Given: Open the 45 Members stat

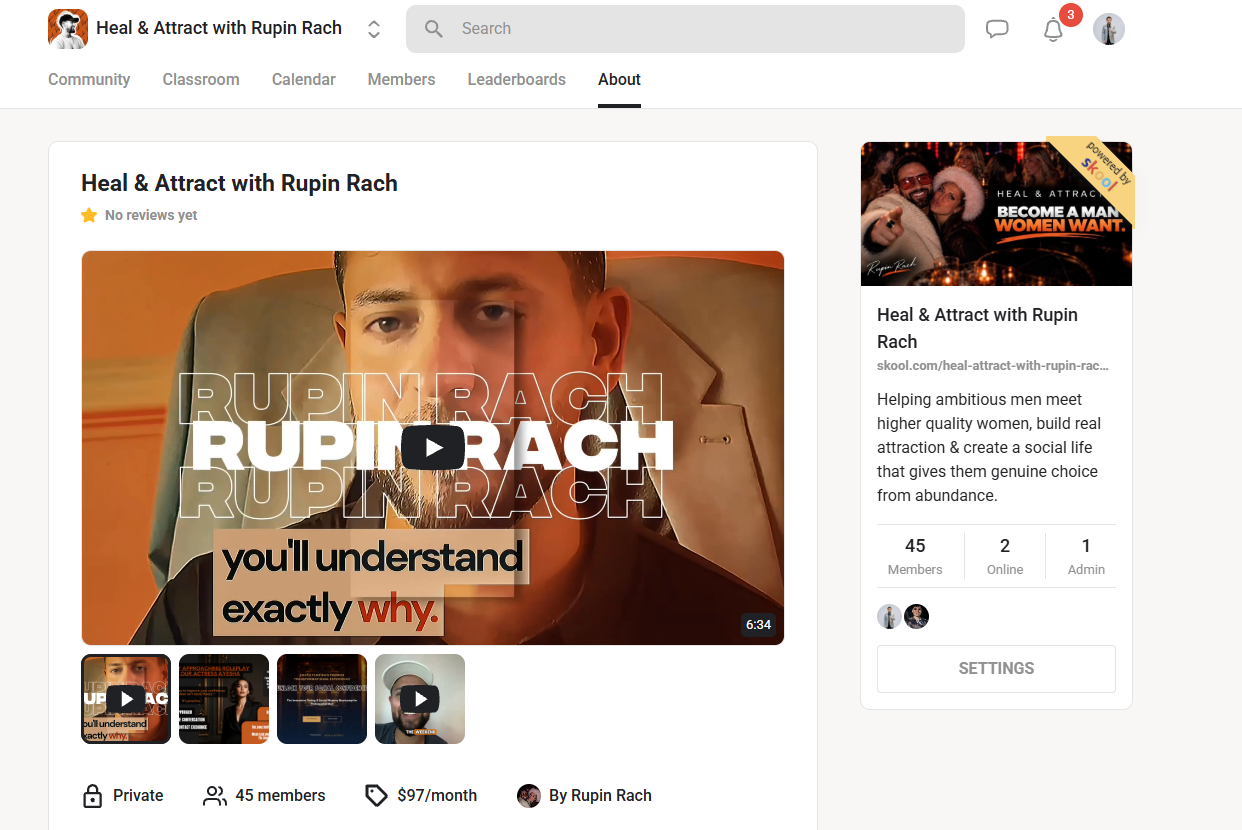Looking at the screenshot, I should point(915,556).
